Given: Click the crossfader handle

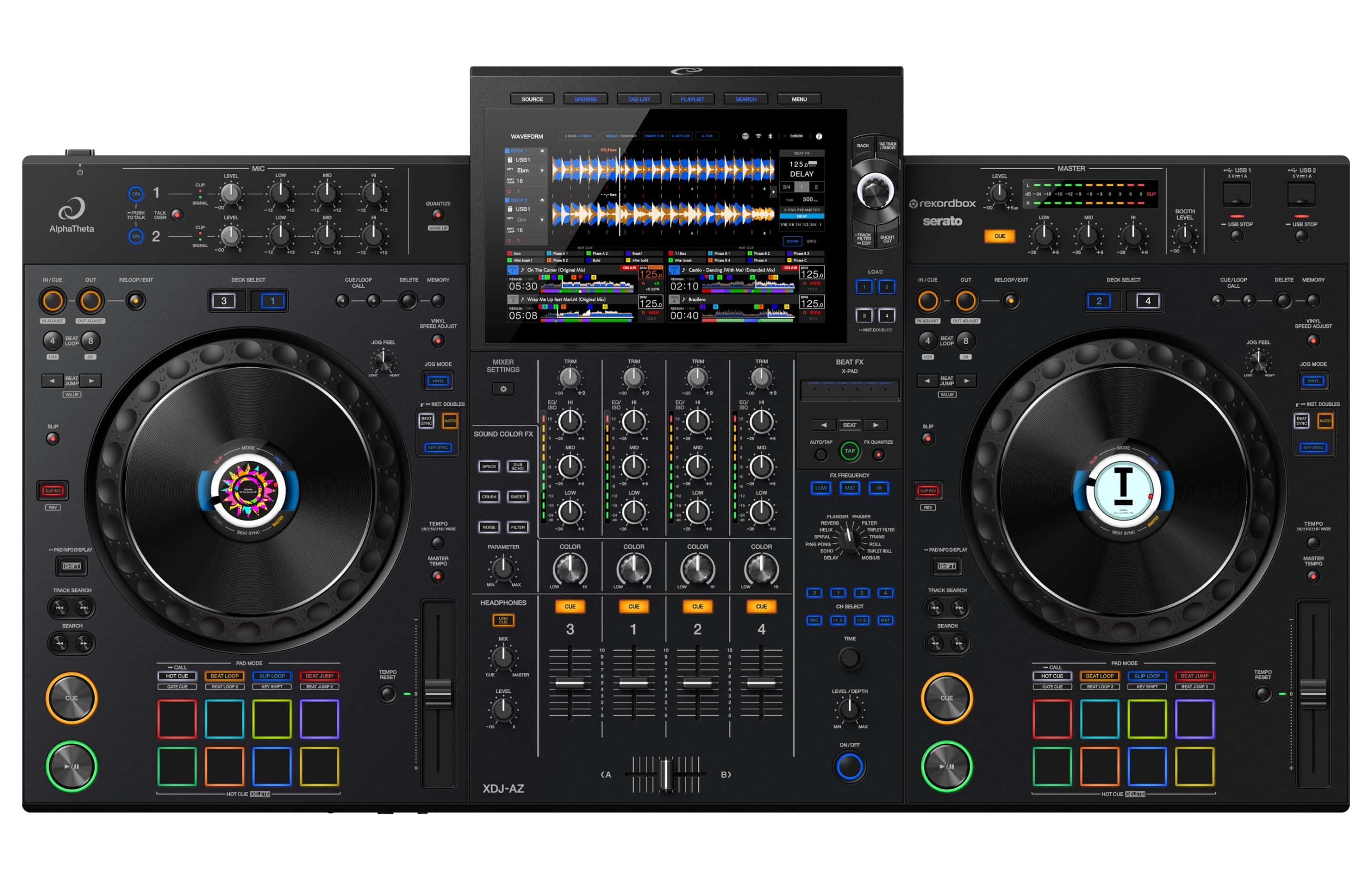Looking at the screenshot, I should click(x=665, y=775).
